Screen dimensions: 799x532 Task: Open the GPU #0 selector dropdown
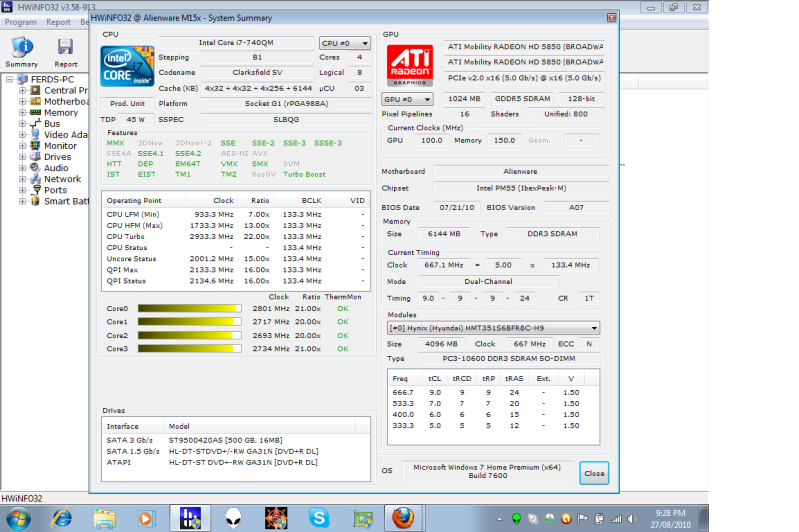click(407, 99)
